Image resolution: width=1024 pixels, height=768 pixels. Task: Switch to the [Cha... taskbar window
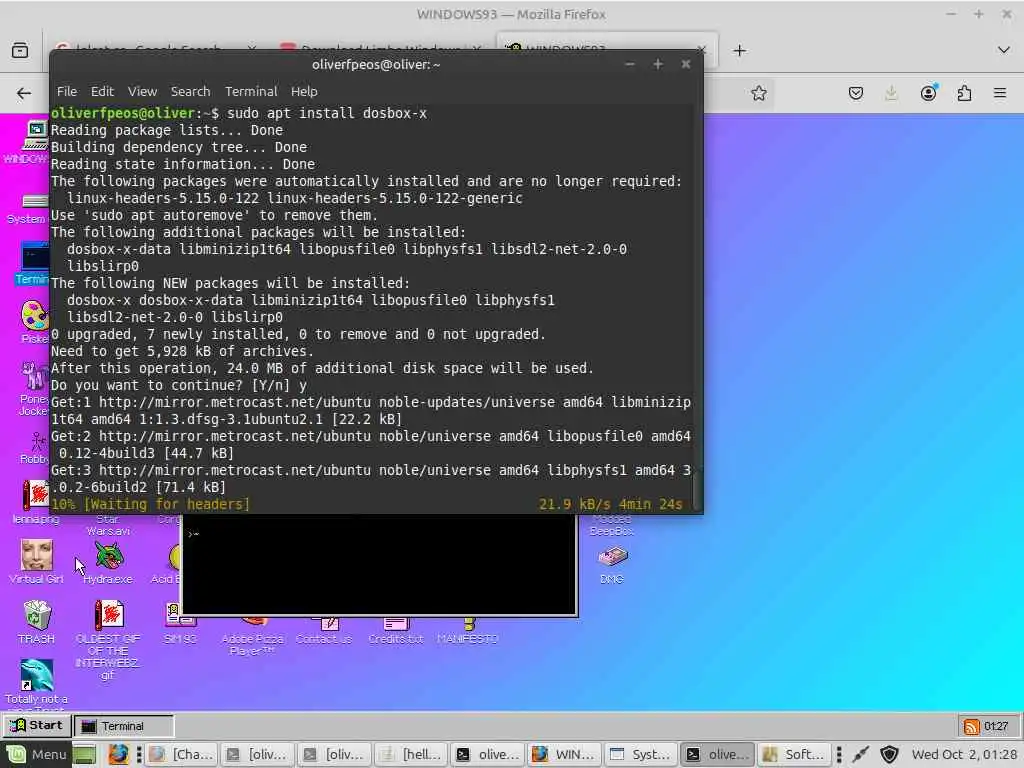[182, 754]
